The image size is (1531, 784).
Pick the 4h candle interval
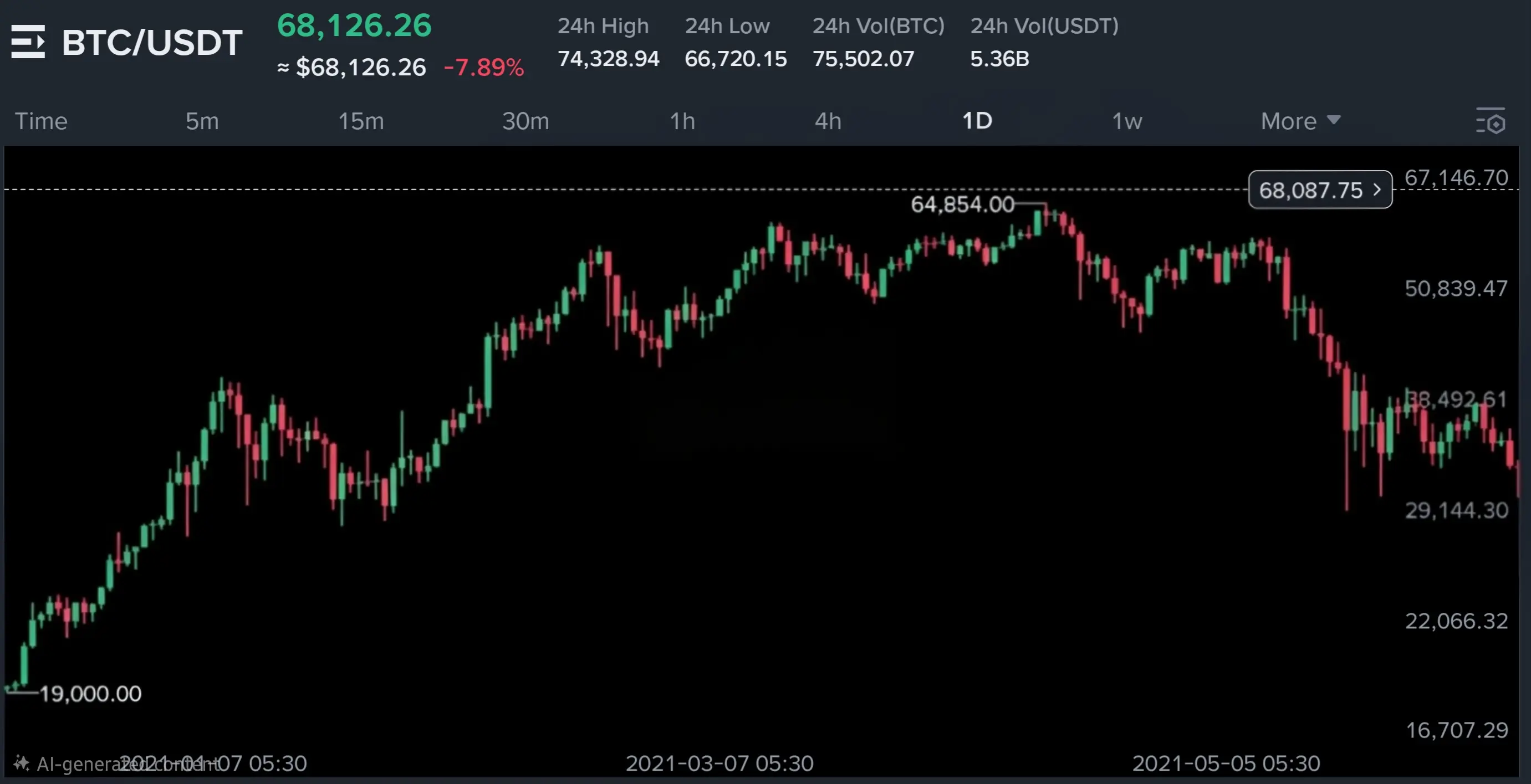pyautogui.click(x=828, y=121)
